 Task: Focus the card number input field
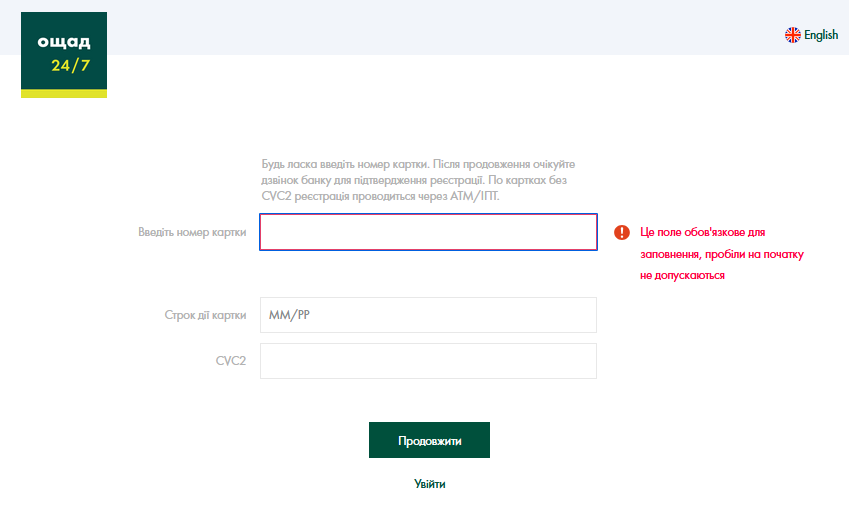[428, 232]
